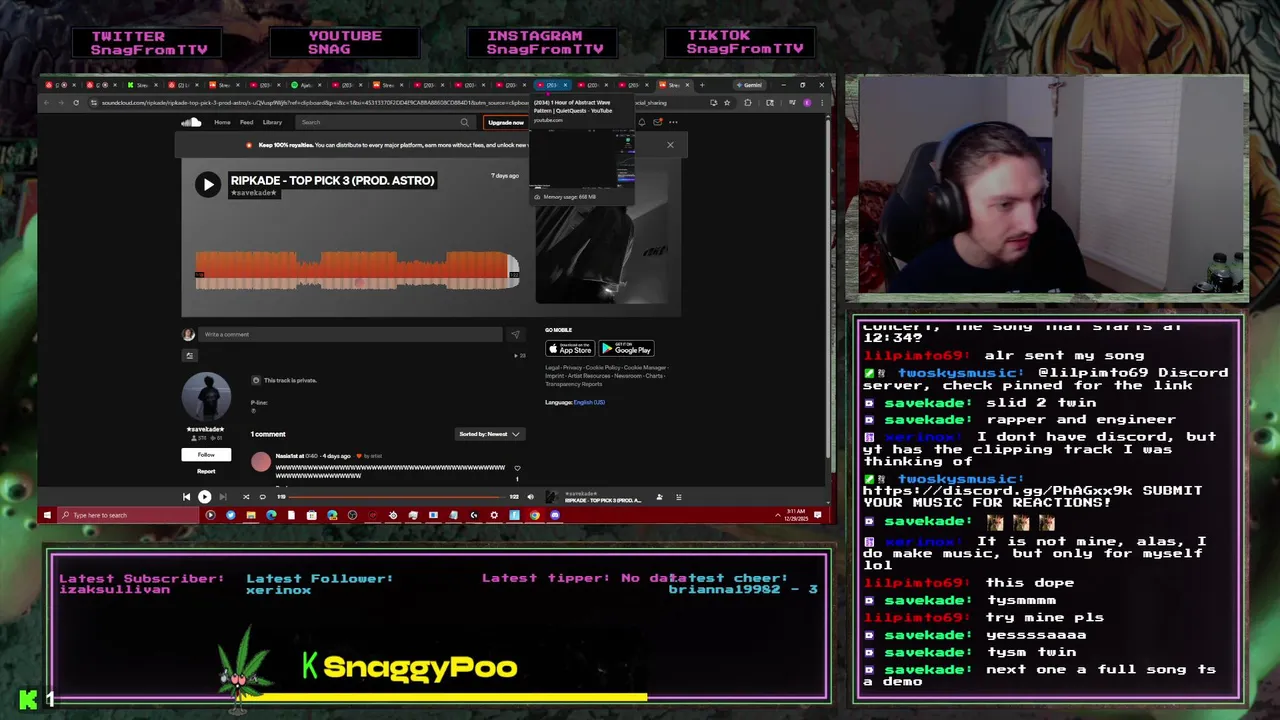Screen dimensions: 1280x720
Task: Play the RIPKADE - TOP PICK 3 track
Action: tap(207, 184)
